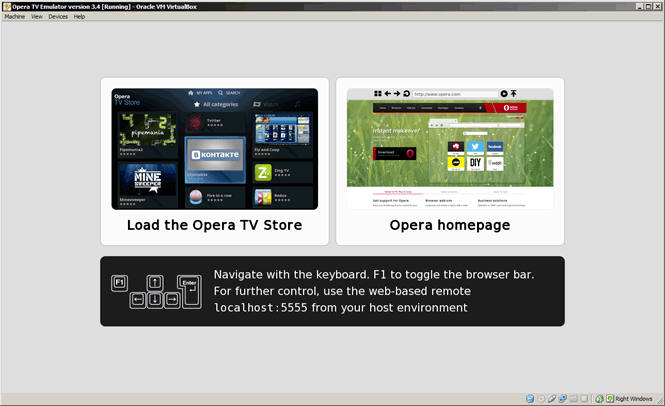665x406 pixels.
Task: Click the Minesweeper tile in store preview
Action: [x=148, y=184]
